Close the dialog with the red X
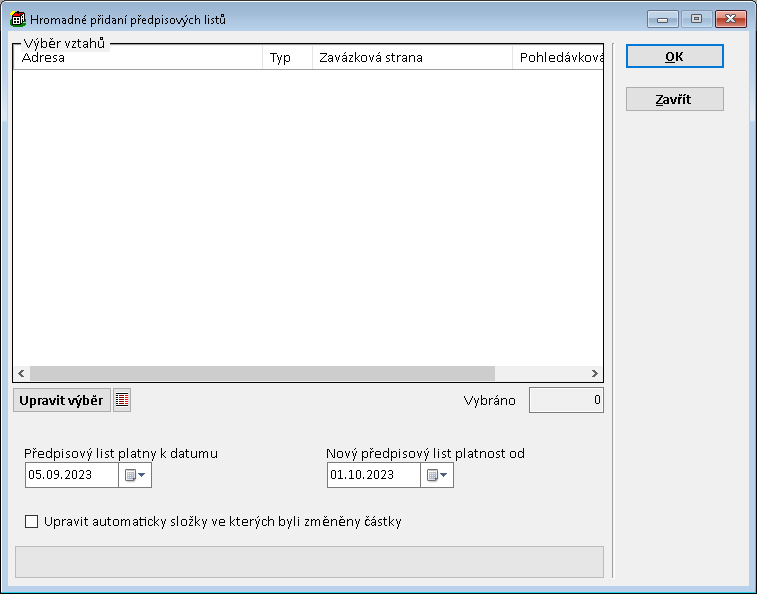The width and height of the screenshot is (757, 594). point(731,19)
